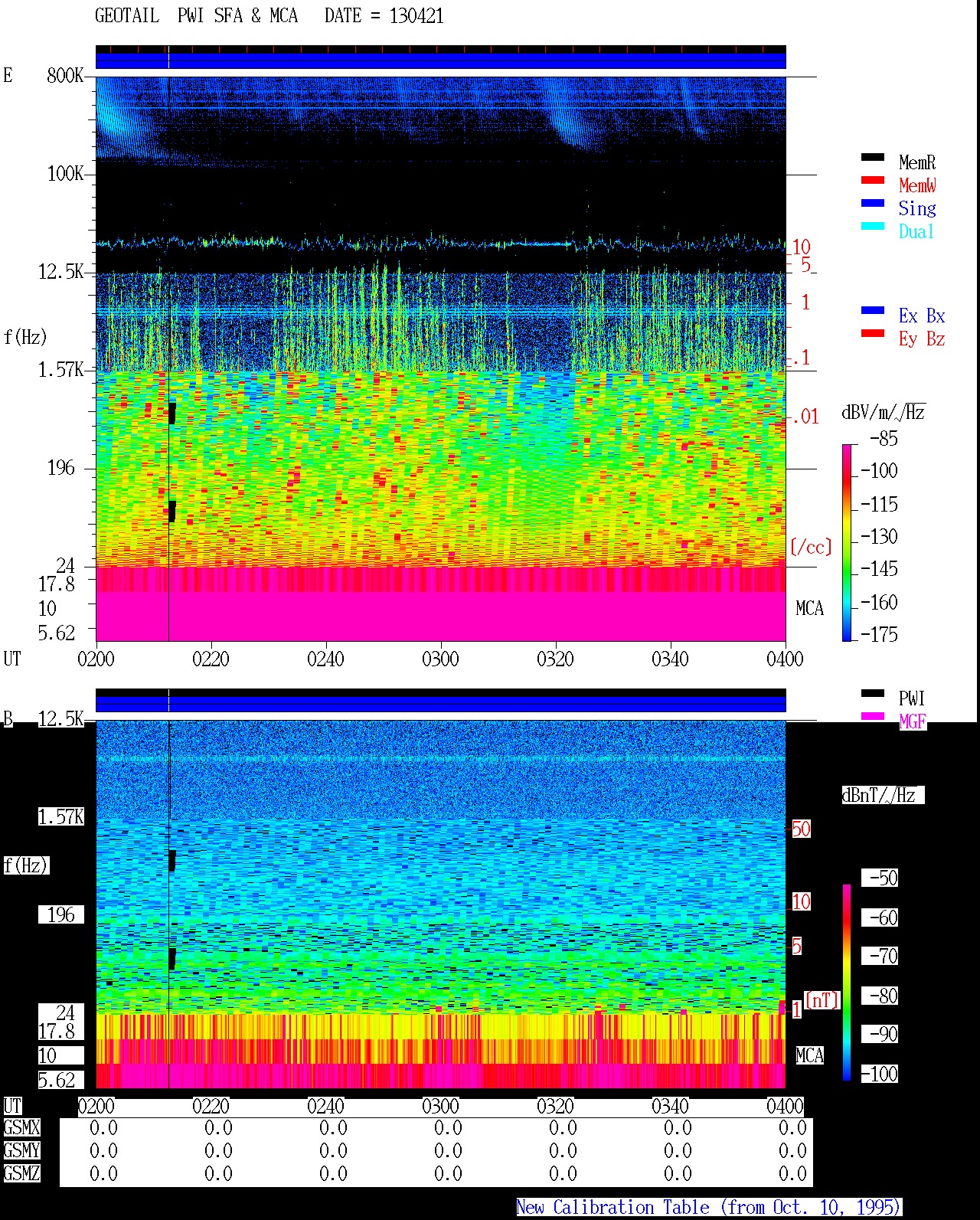Click the blue Sing legend swatch
Viewport: 980px width, 1220px height.
(x=872, y=203)
